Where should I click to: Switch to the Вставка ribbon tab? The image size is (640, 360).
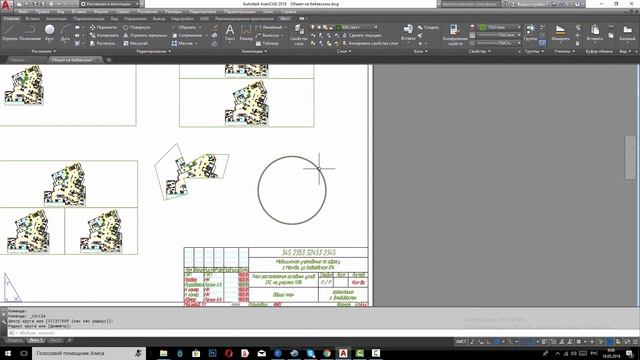coord(33,19)
